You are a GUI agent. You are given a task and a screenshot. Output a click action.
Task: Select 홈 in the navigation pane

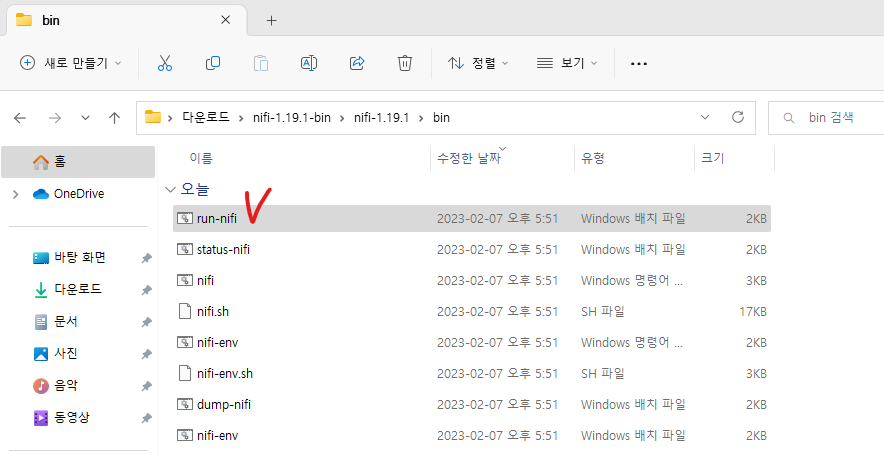(78, 162)
